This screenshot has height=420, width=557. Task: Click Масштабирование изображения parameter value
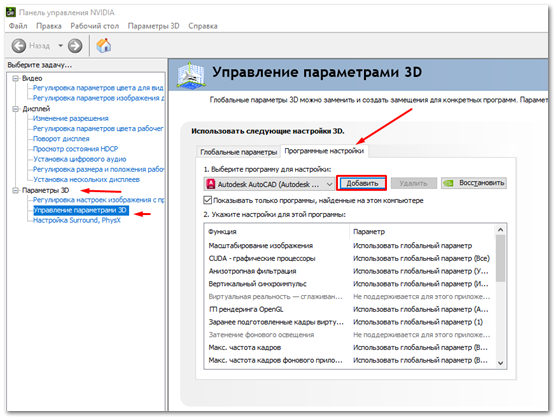pos(412,246)
